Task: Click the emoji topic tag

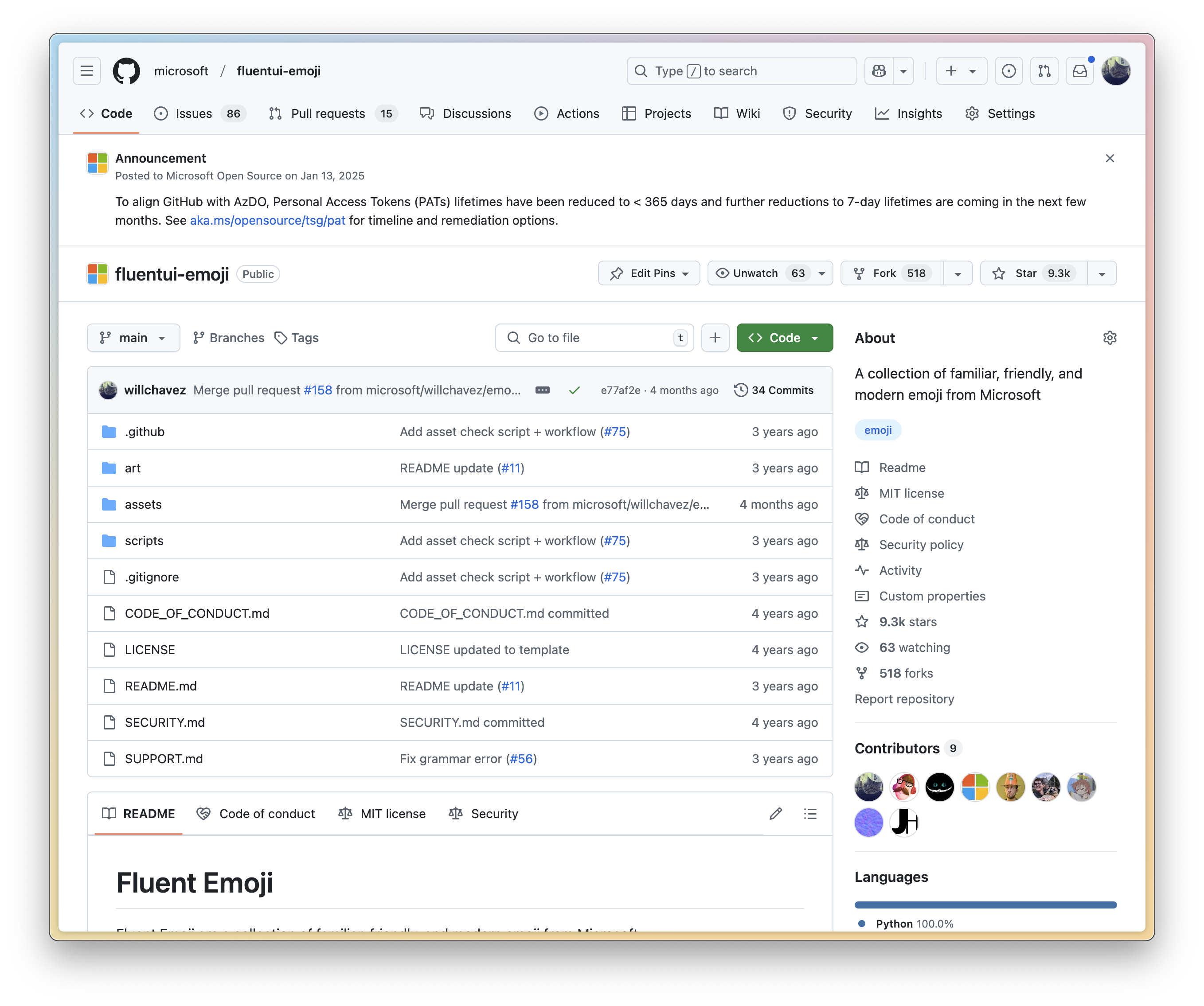Action: pyautogui.click(x=878, y=430)
